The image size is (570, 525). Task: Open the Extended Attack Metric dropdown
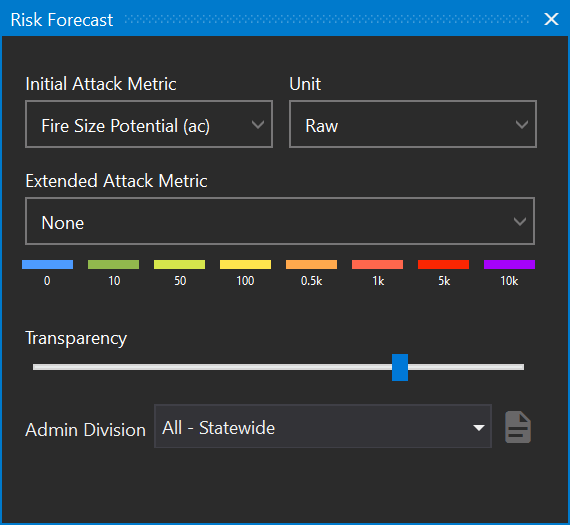point(280,221)
